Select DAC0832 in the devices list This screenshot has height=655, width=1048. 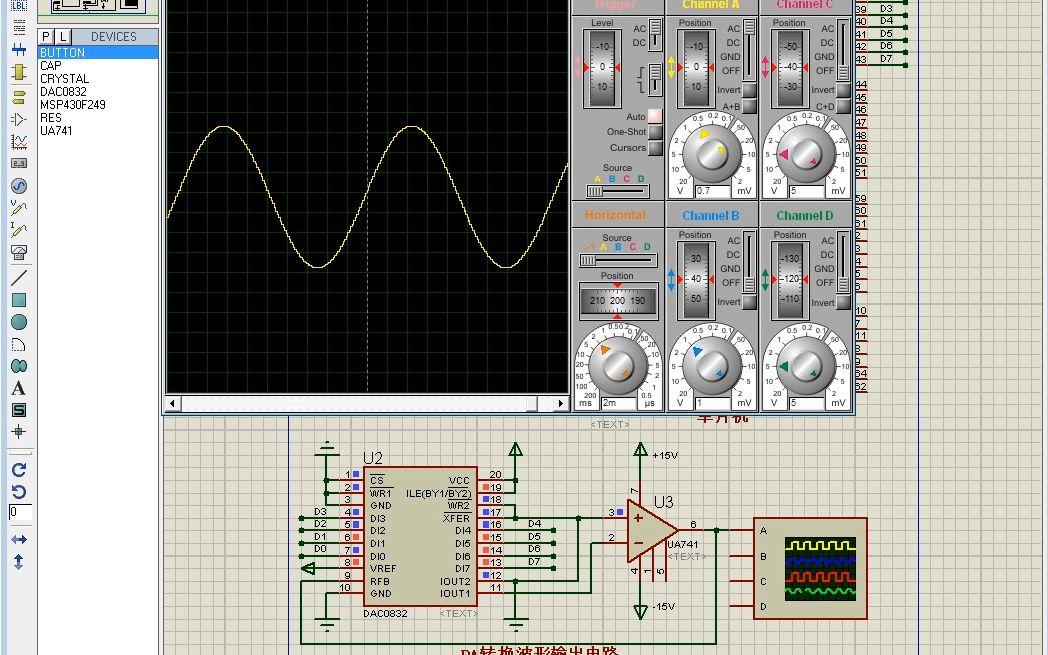pos(63,92)
